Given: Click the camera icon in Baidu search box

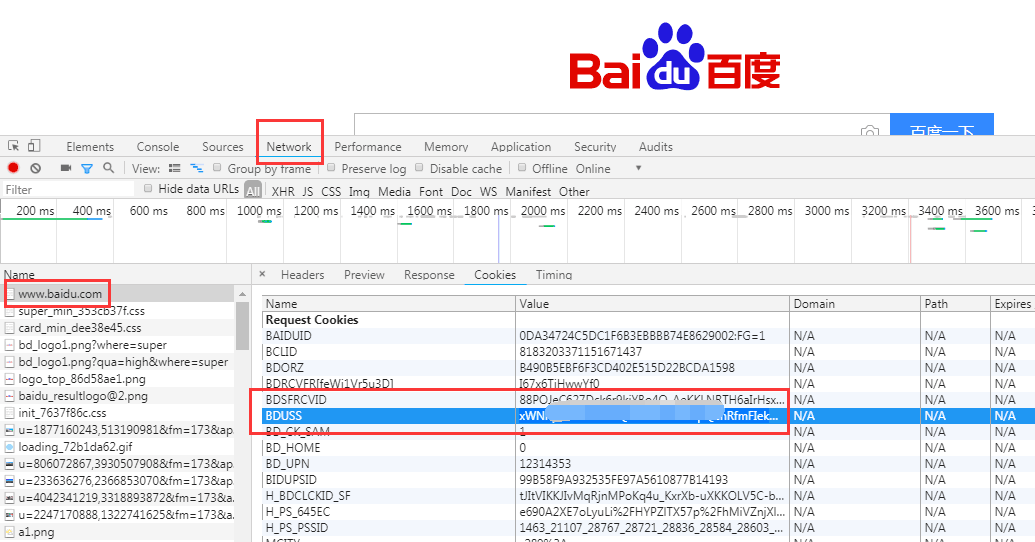Looking at the screenshot, I should (x=870, y=131).
